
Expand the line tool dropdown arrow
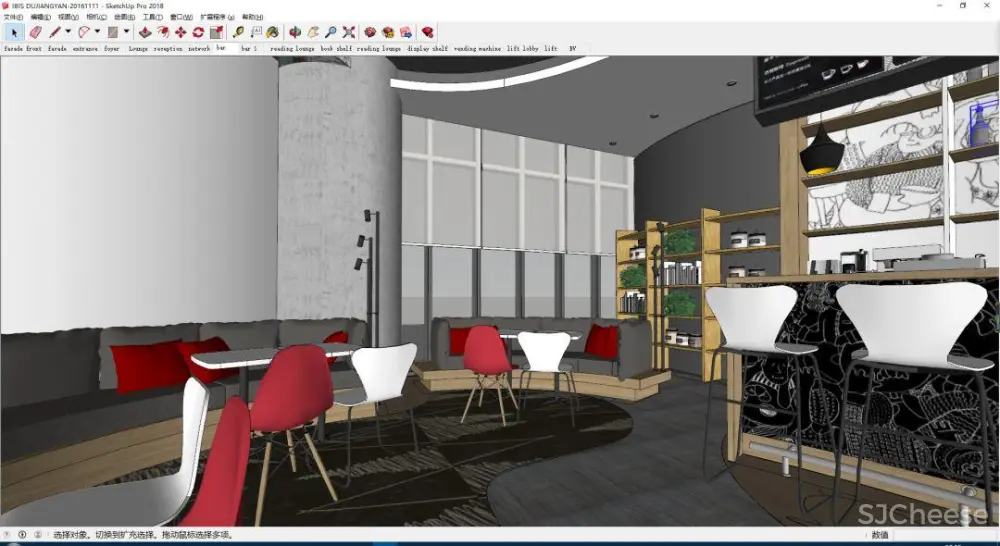pos(67,32)
